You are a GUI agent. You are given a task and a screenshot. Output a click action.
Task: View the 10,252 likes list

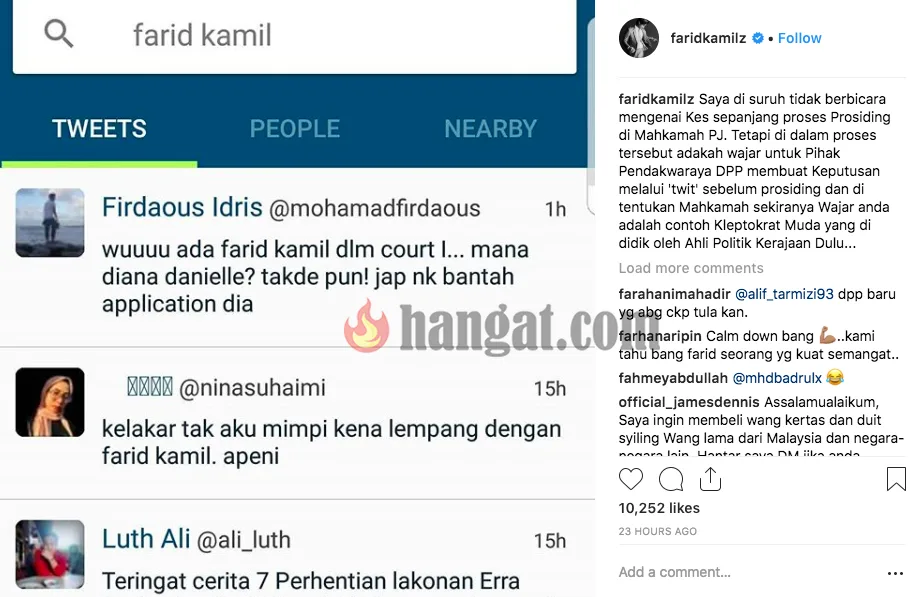click(659, 508)
